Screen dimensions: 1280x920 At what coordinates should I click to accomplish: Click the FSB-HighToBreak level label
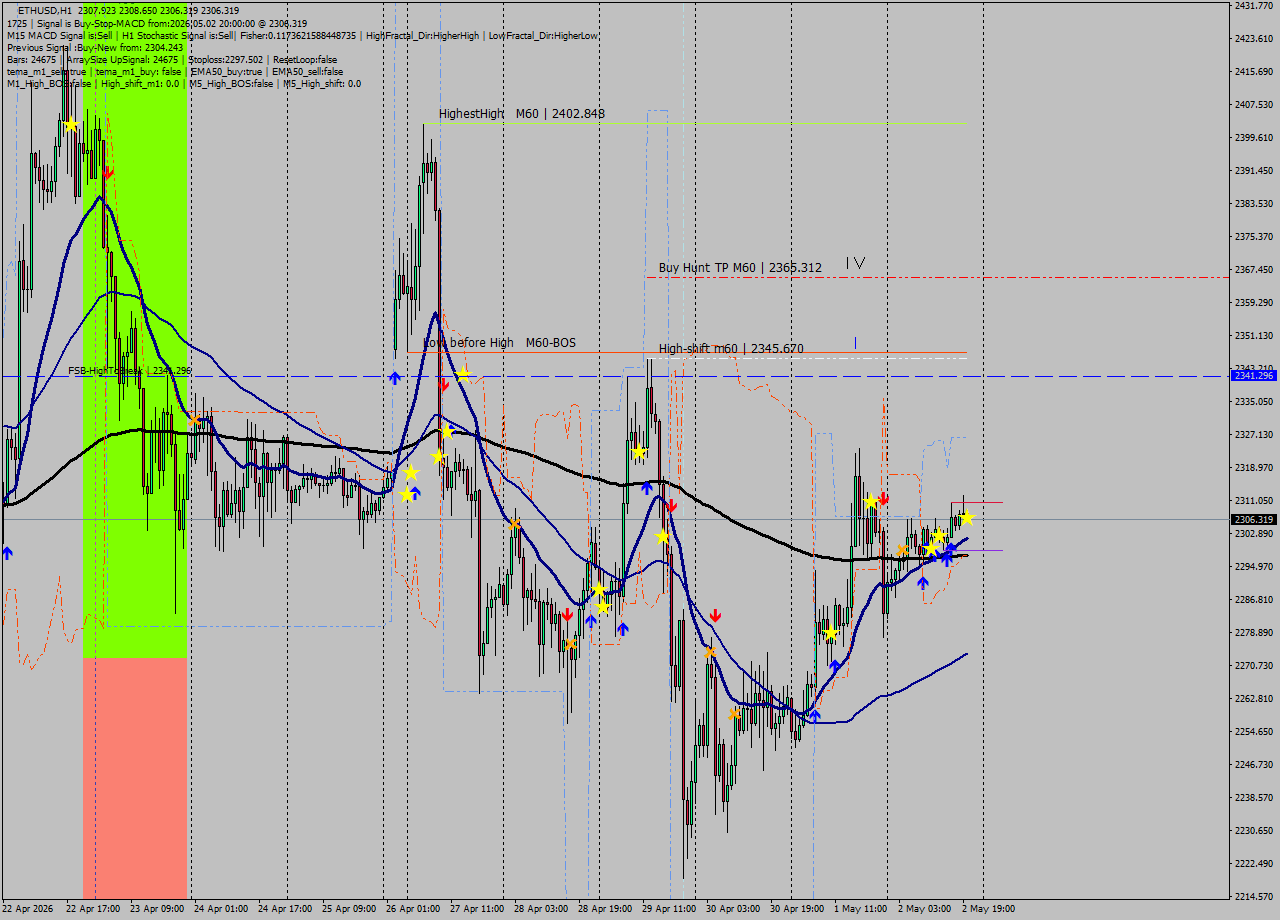pos(129,371)
